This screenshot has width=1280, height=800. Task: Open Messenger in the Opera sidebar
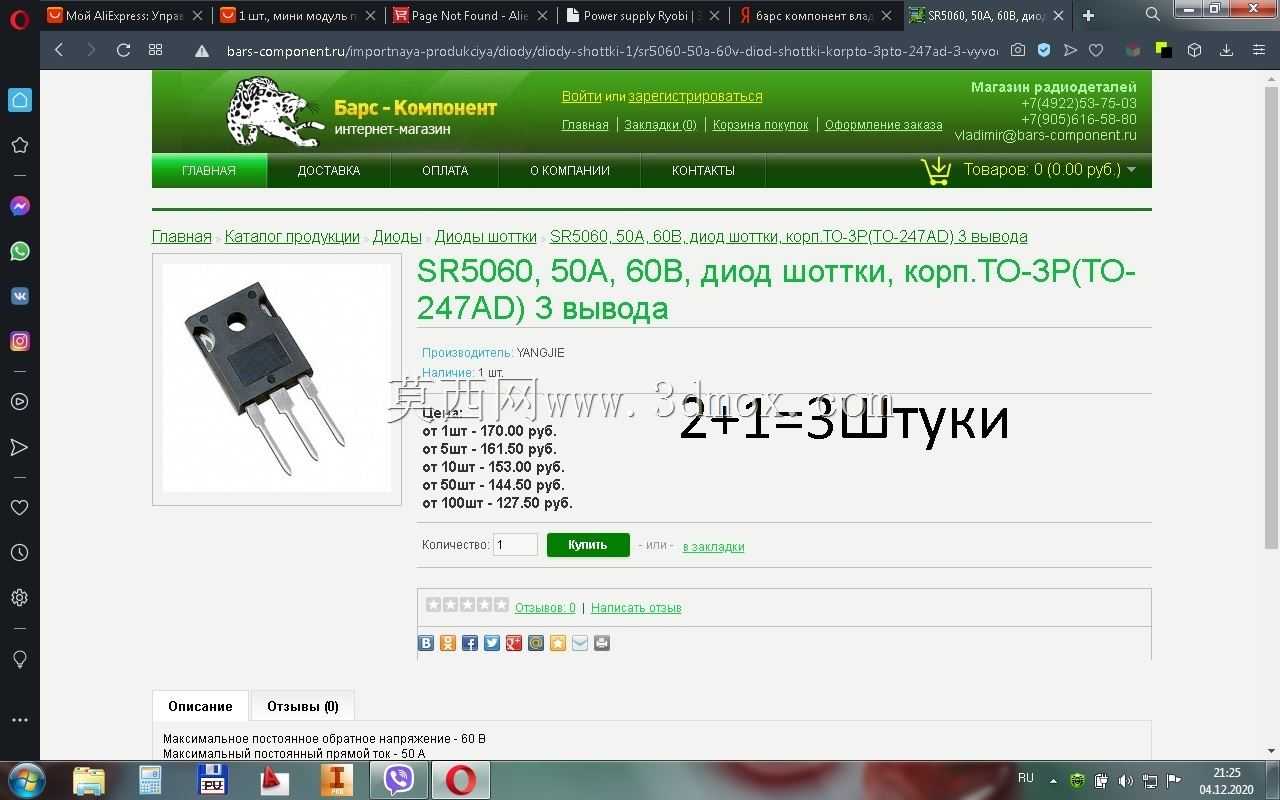[19, 206]
